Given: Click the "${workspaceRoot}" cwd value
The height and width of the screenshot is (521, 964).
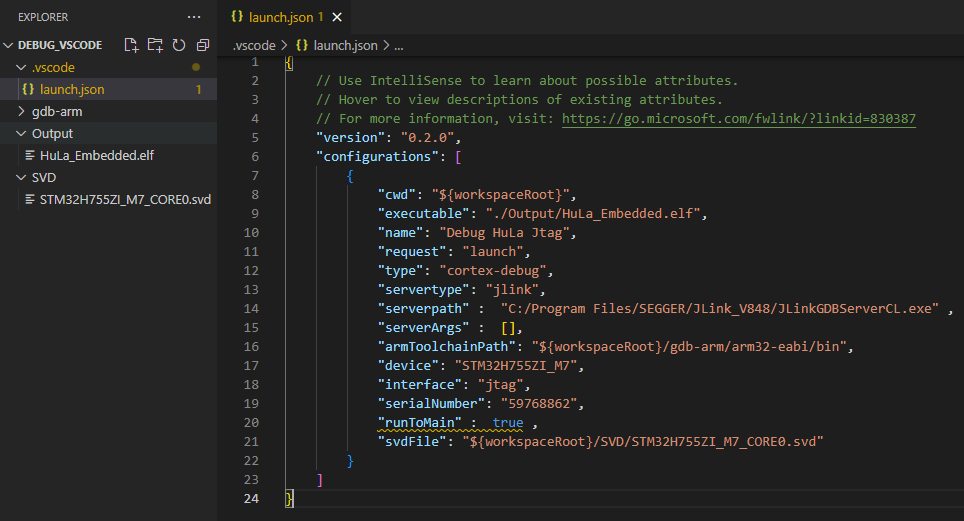Looking at the screenshot, I should click(x=500, y=194).
